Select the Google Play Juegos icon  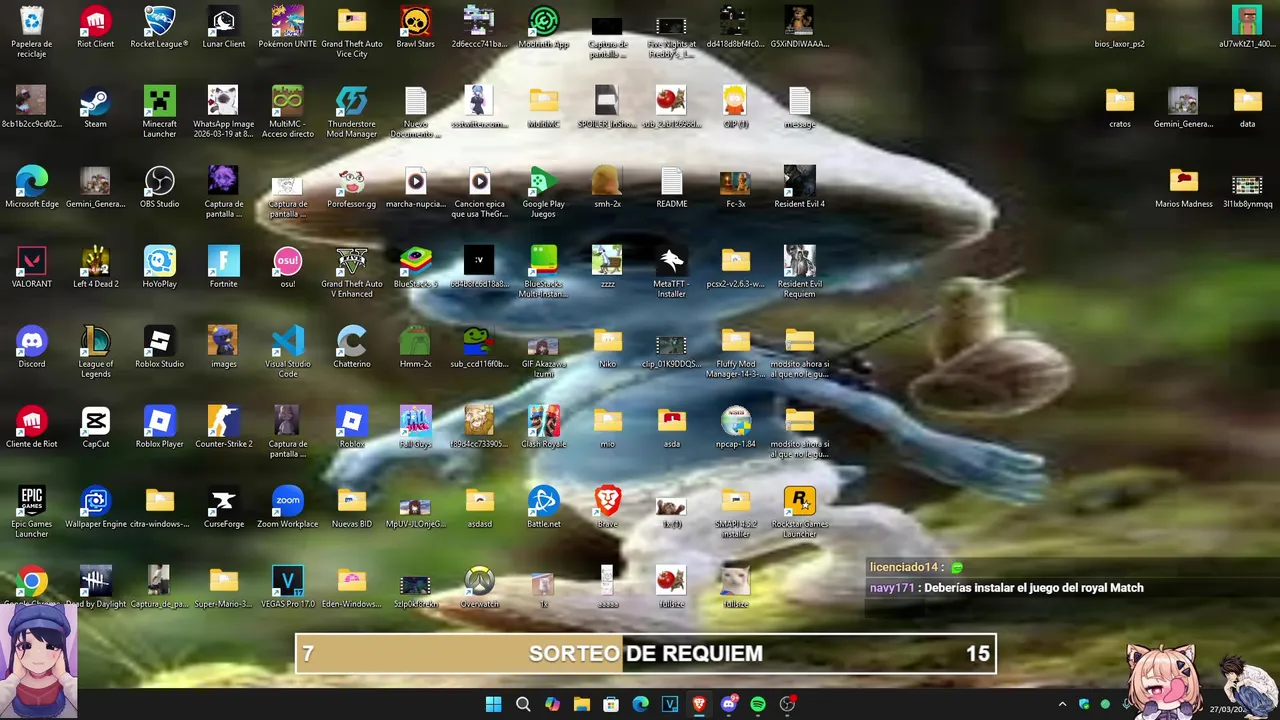pos(544,191)
